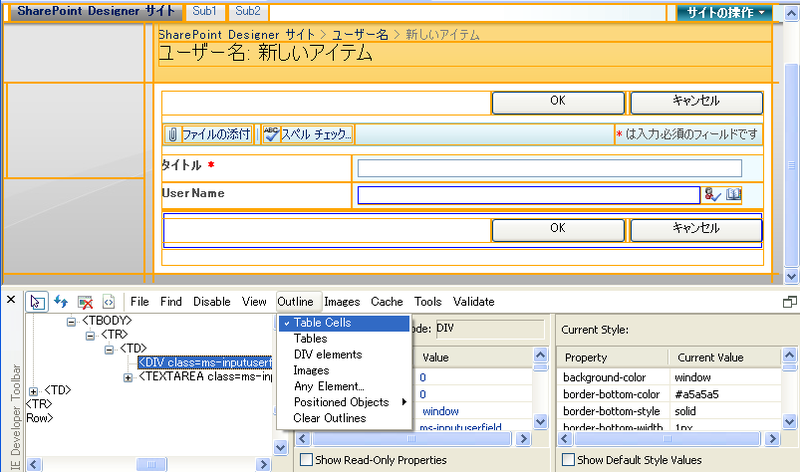800x472 pixels.
Task: Click the #a5a5a5 border color value
Action: pyautogui.click(x=696, y=394)
